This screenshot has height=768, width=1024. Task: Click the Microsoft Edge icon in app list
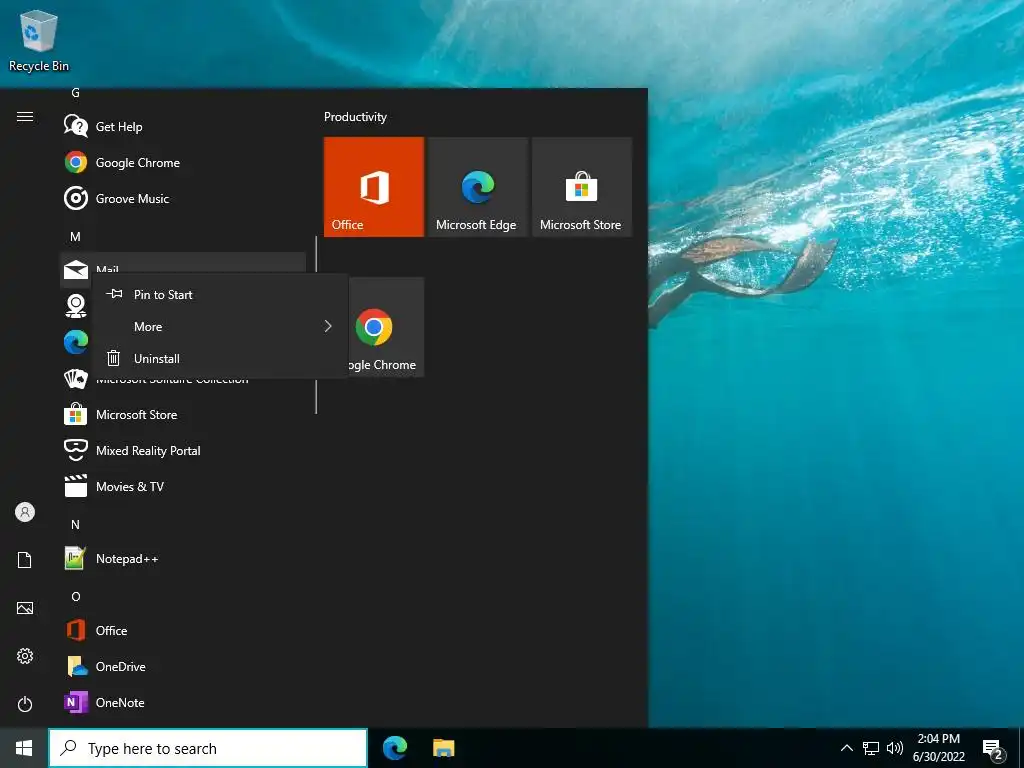click(x=76, y=342)
